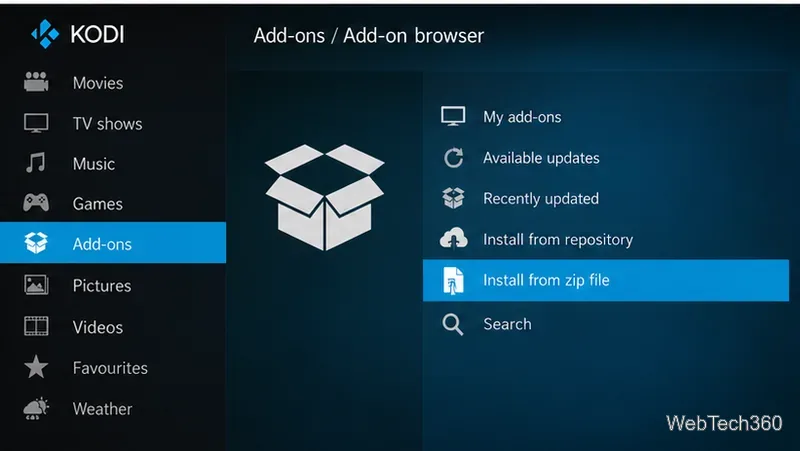Click the Search magnifier icon
800x451 pixels.
453,324
